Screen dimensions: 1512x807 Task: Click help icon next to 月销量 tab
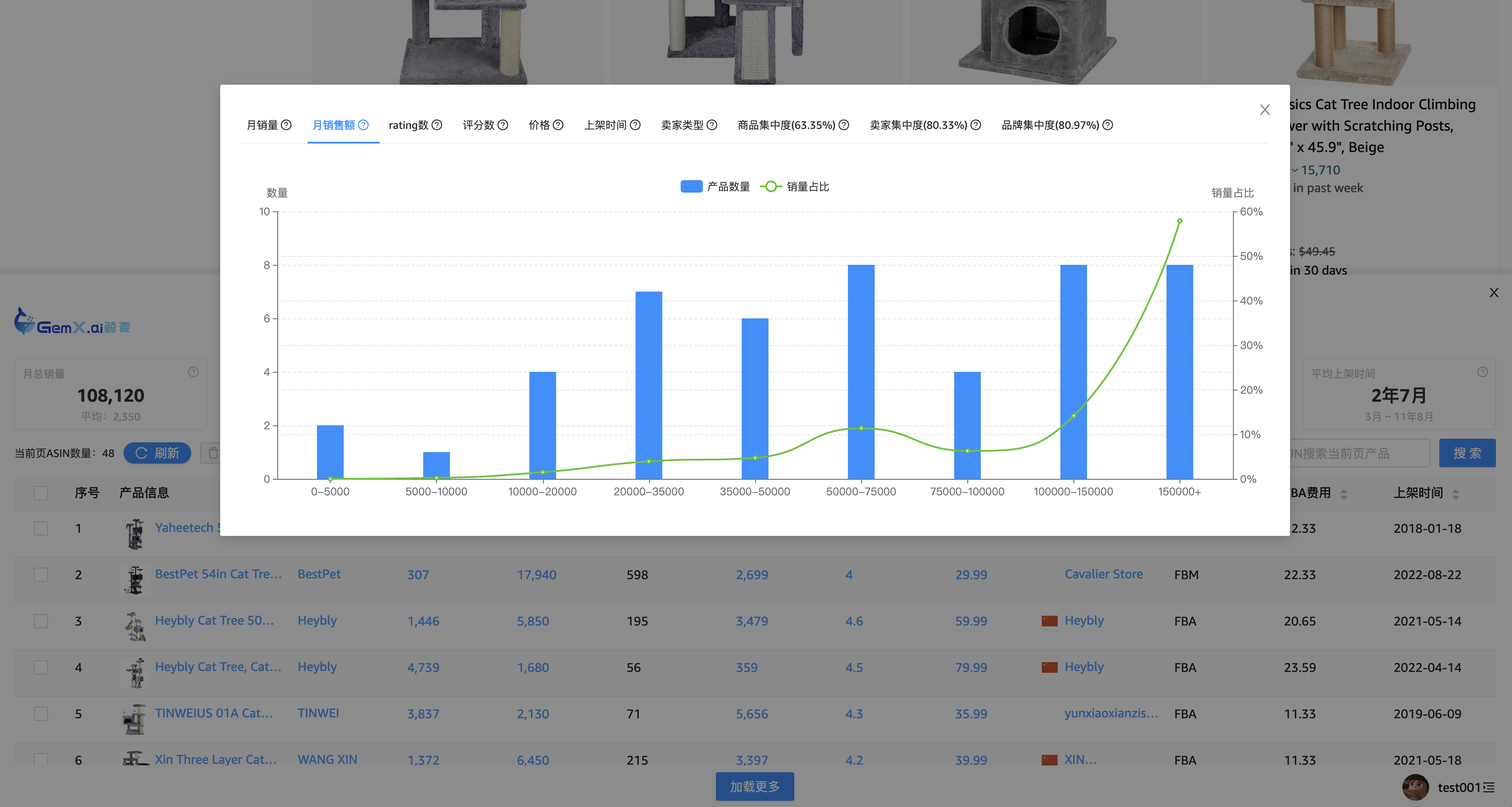[x=287, y=125]
